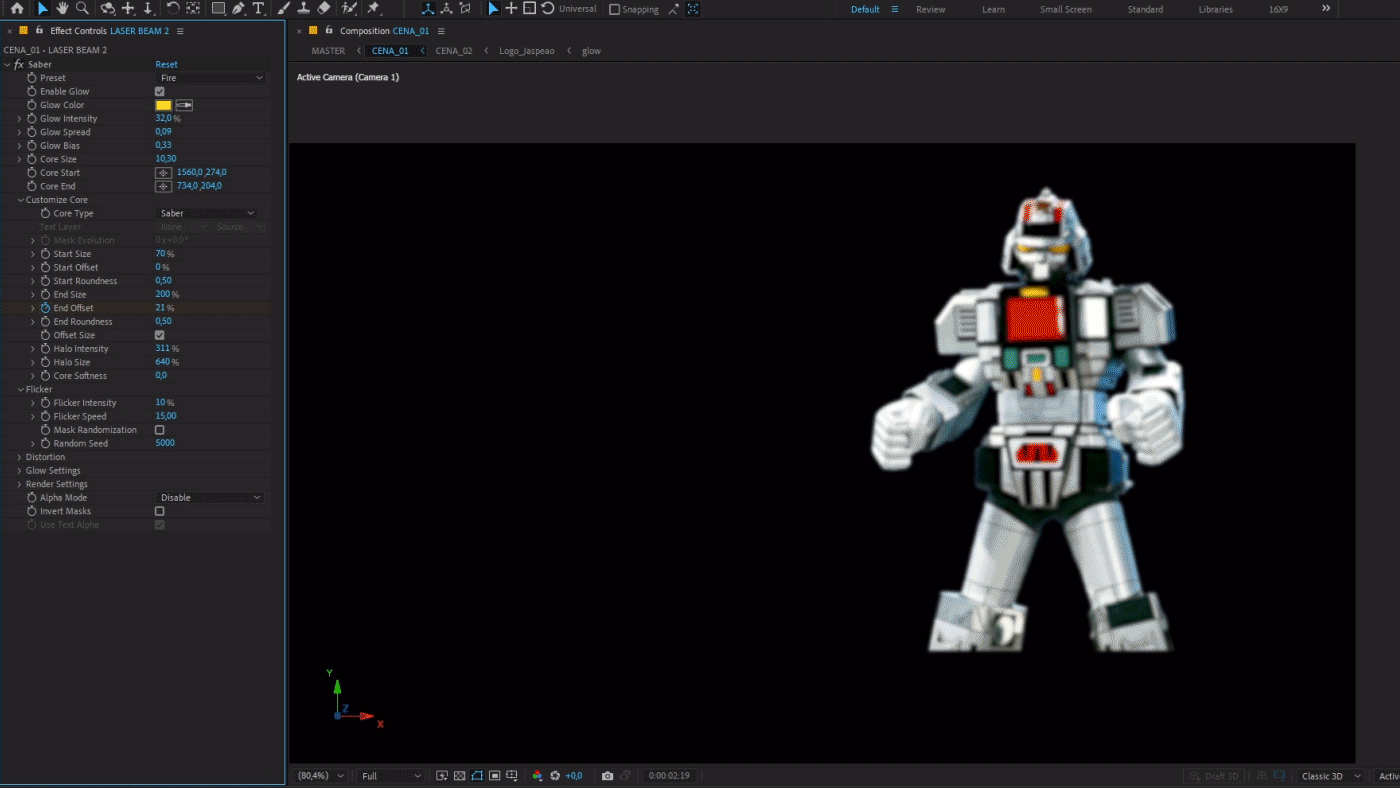Screen dimensions: 1400x788
Task: Expand the Distortion section
Action: 19,457
